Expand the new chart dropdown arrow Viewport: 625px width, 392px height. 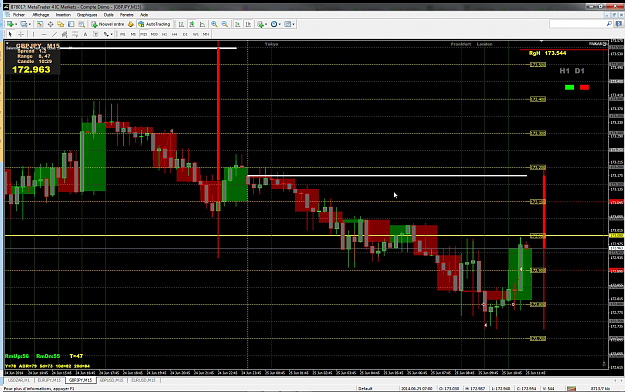pyautogui.click(x=16, y=24)
